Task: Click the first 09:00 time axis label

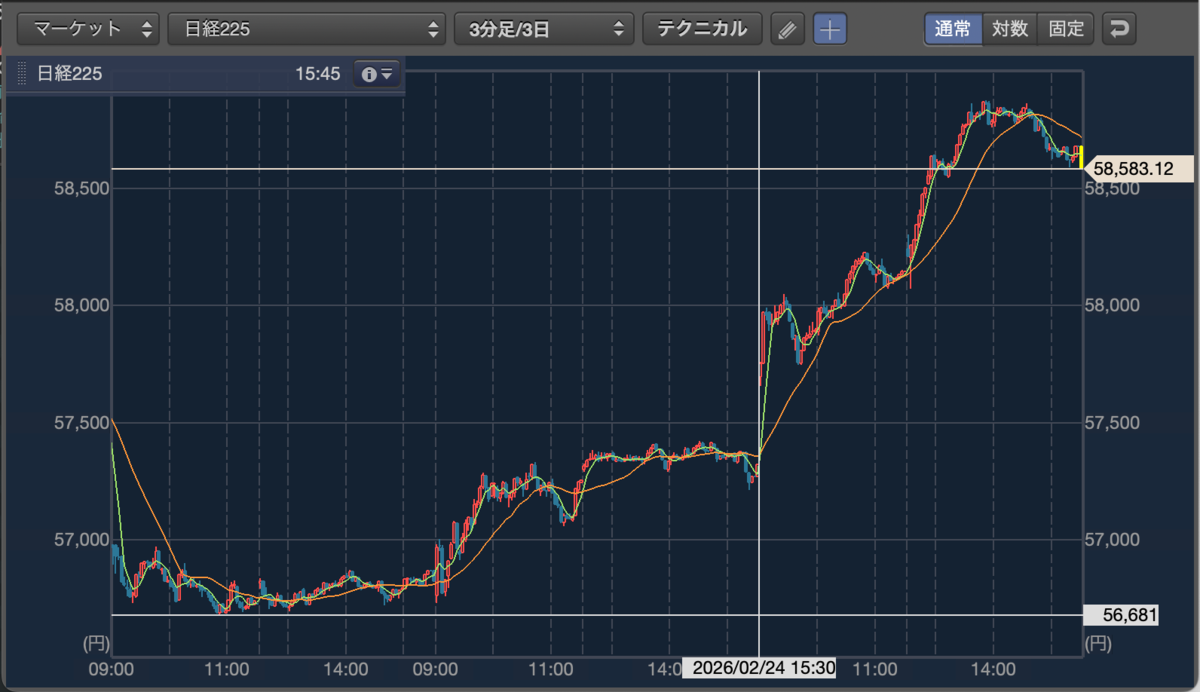Action: (x=112, y=668)
